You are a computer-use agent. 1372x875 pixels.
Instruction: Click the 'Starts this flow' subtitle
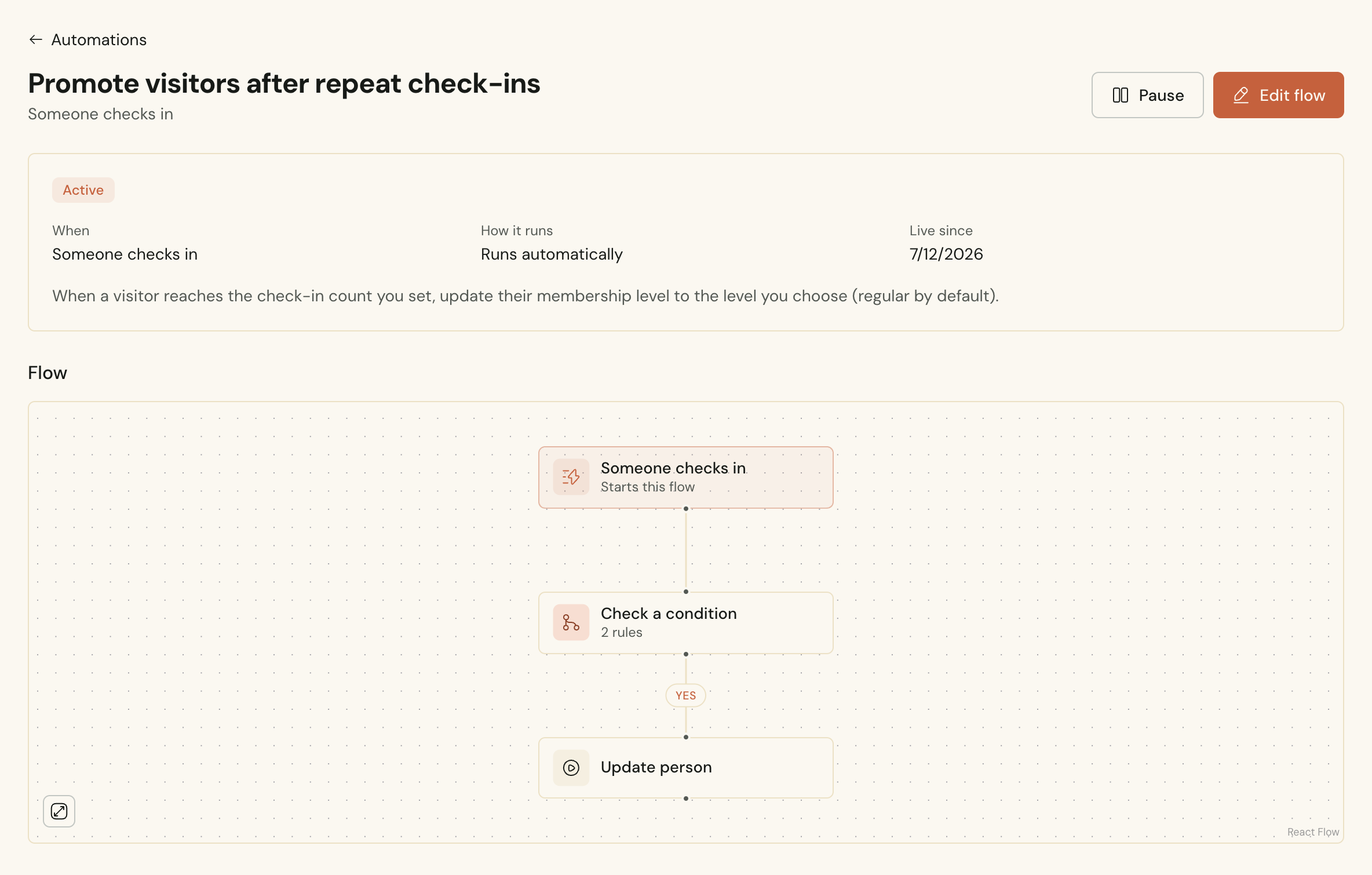(x=647, y=487)
